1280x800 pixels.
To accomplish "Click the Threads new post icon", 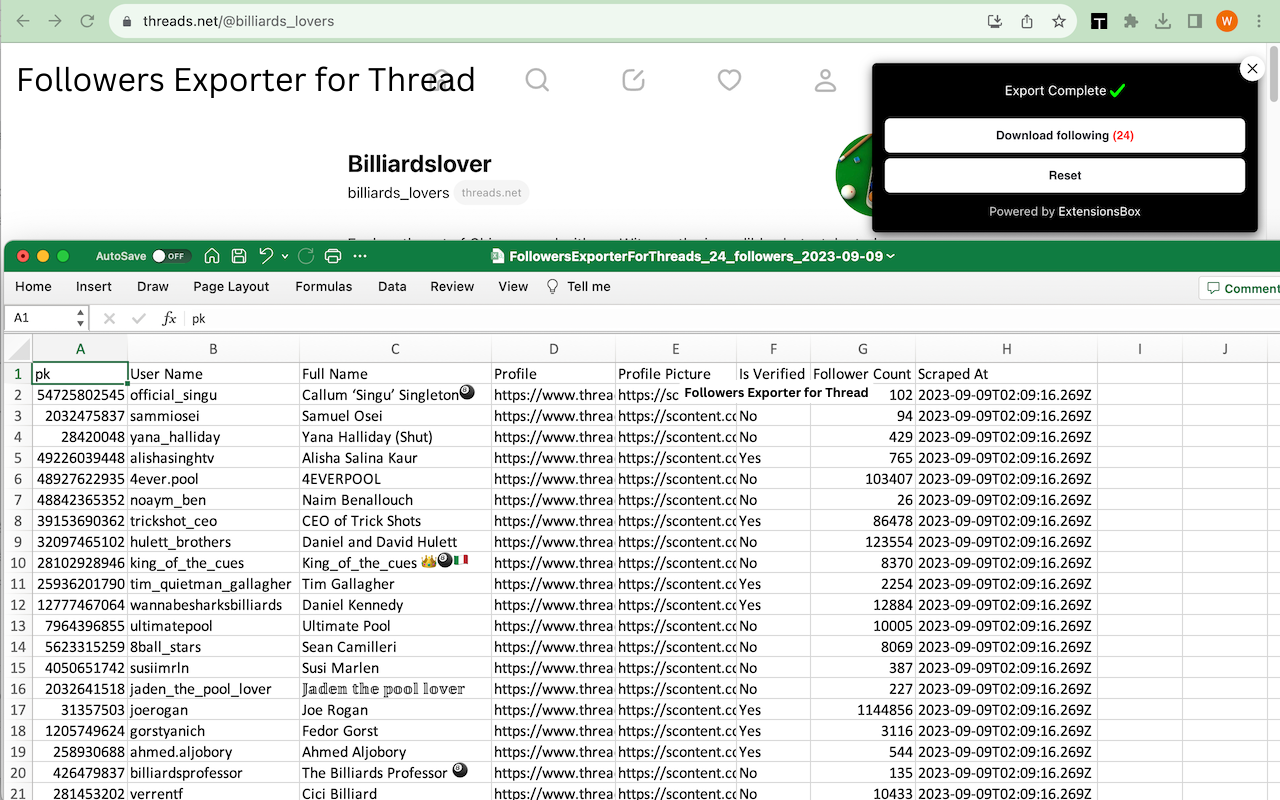I will pyautogui.click(x=633, y=80).
